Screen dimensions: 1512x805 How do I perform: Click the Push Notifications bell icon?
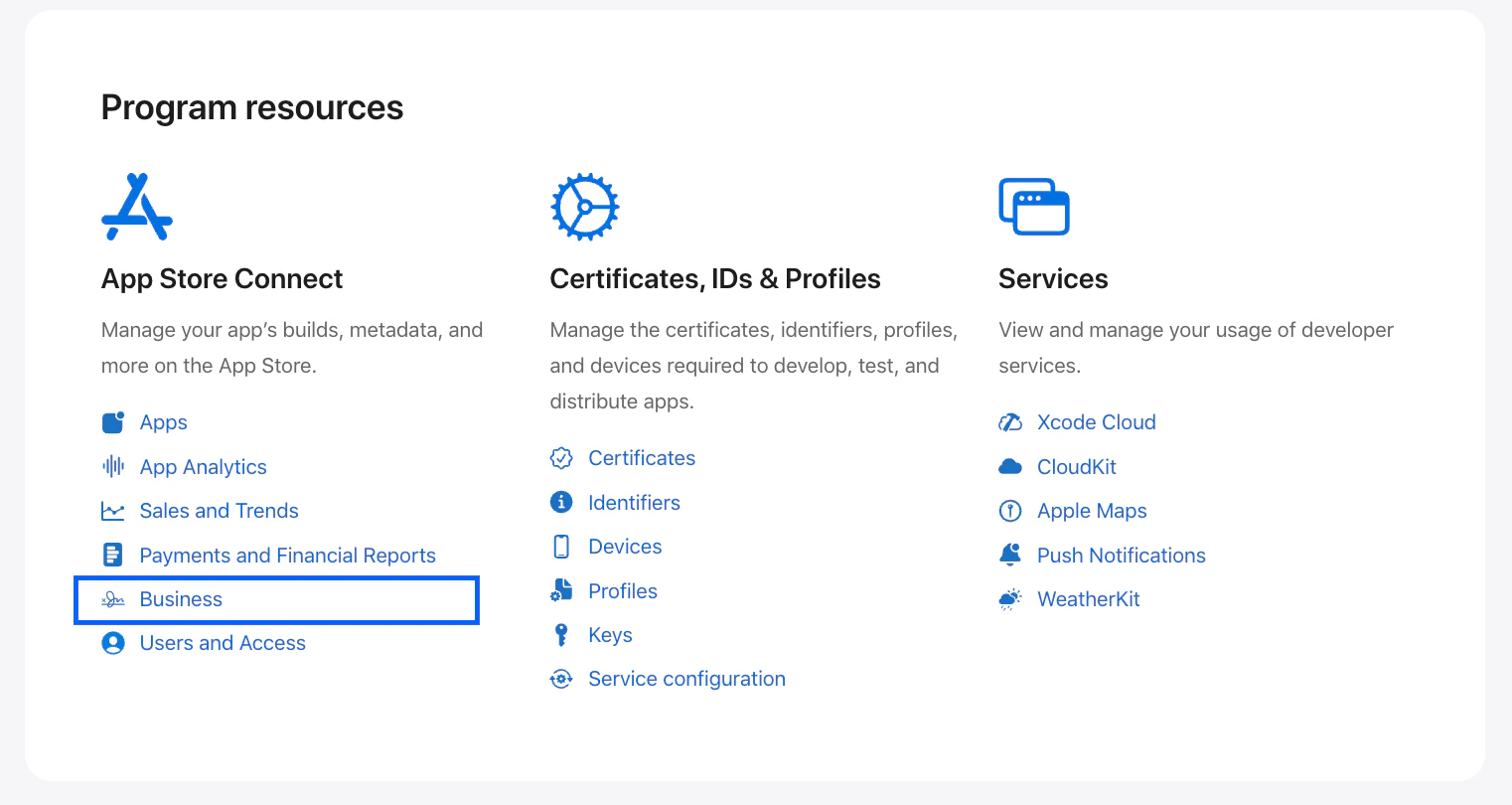pyautogui.click(x=1010, y=555)
